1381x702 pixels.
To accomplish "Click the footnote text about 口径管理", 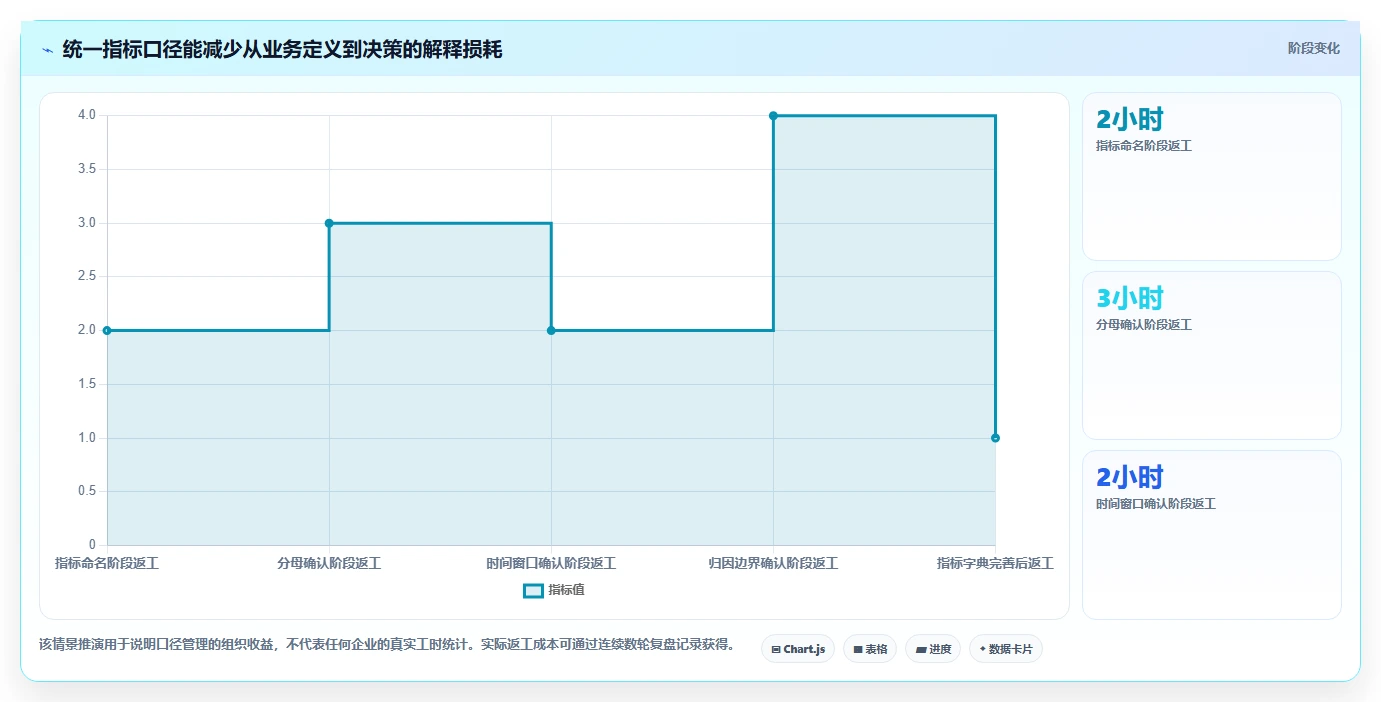I will tap(386, 644).
